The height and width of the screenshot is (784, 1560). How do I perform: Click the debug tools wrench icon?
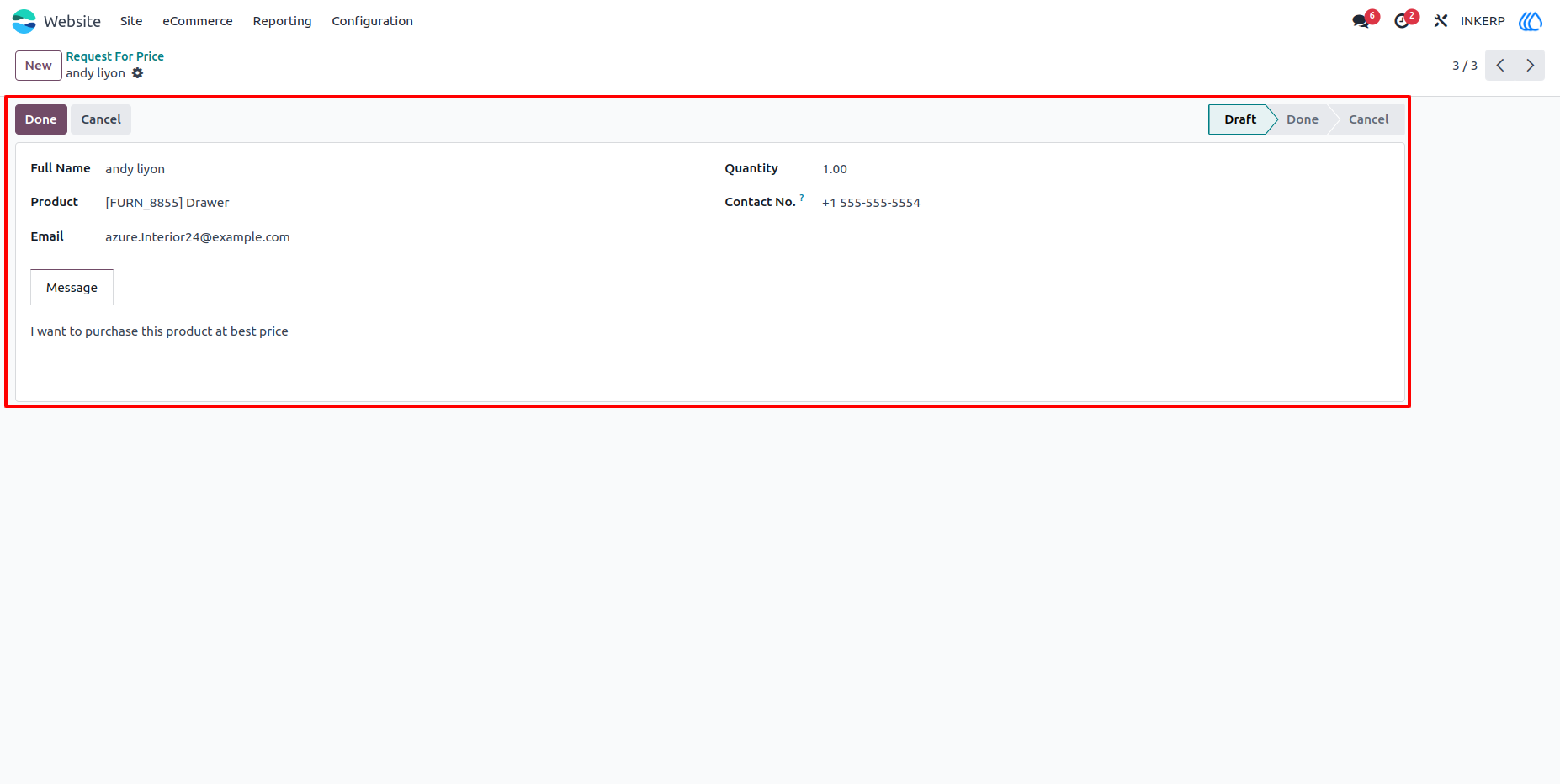tap(1441, 21)
